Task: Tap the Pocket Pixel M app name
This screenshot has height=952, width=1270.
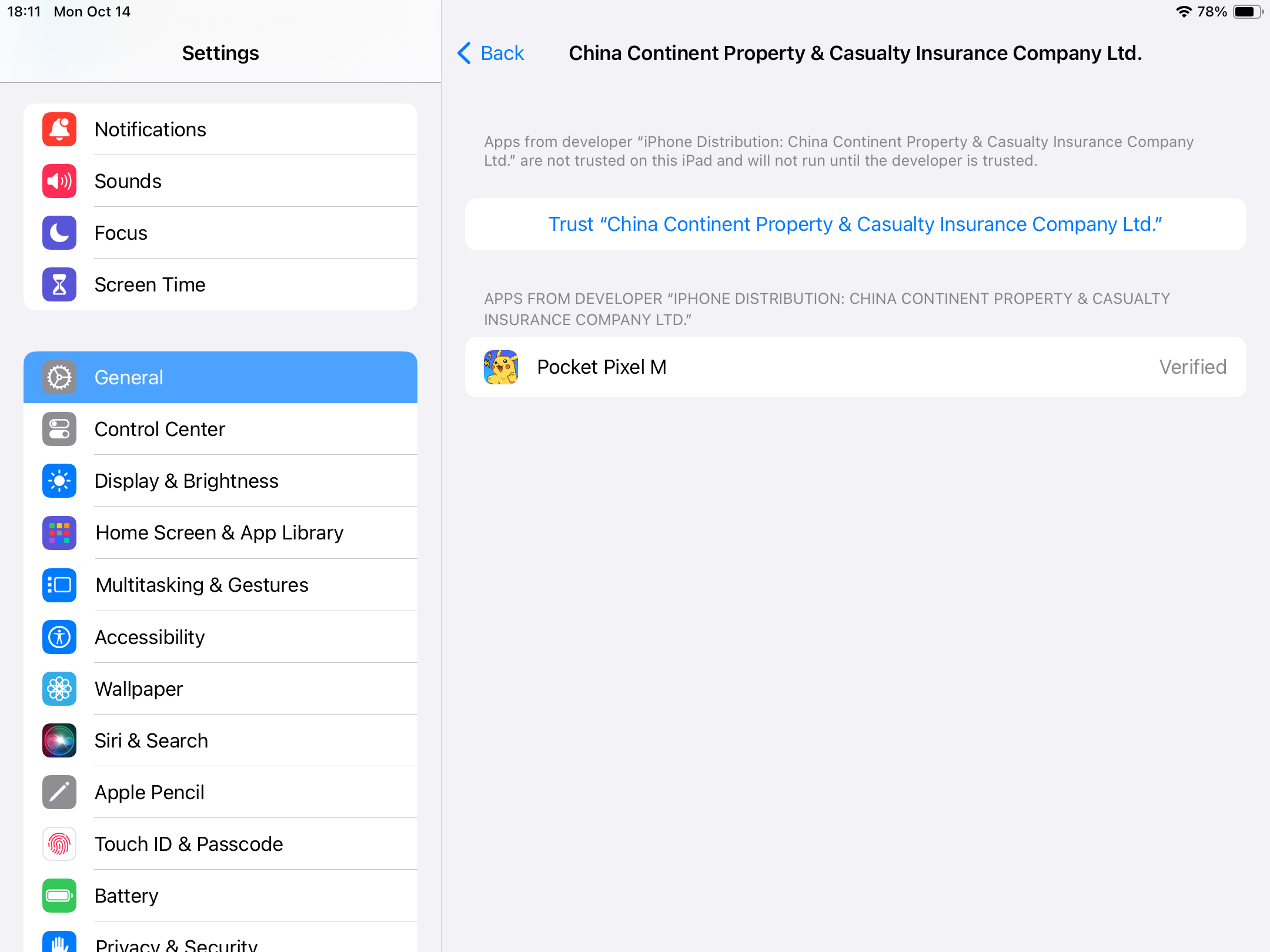Action: [601, 367]
